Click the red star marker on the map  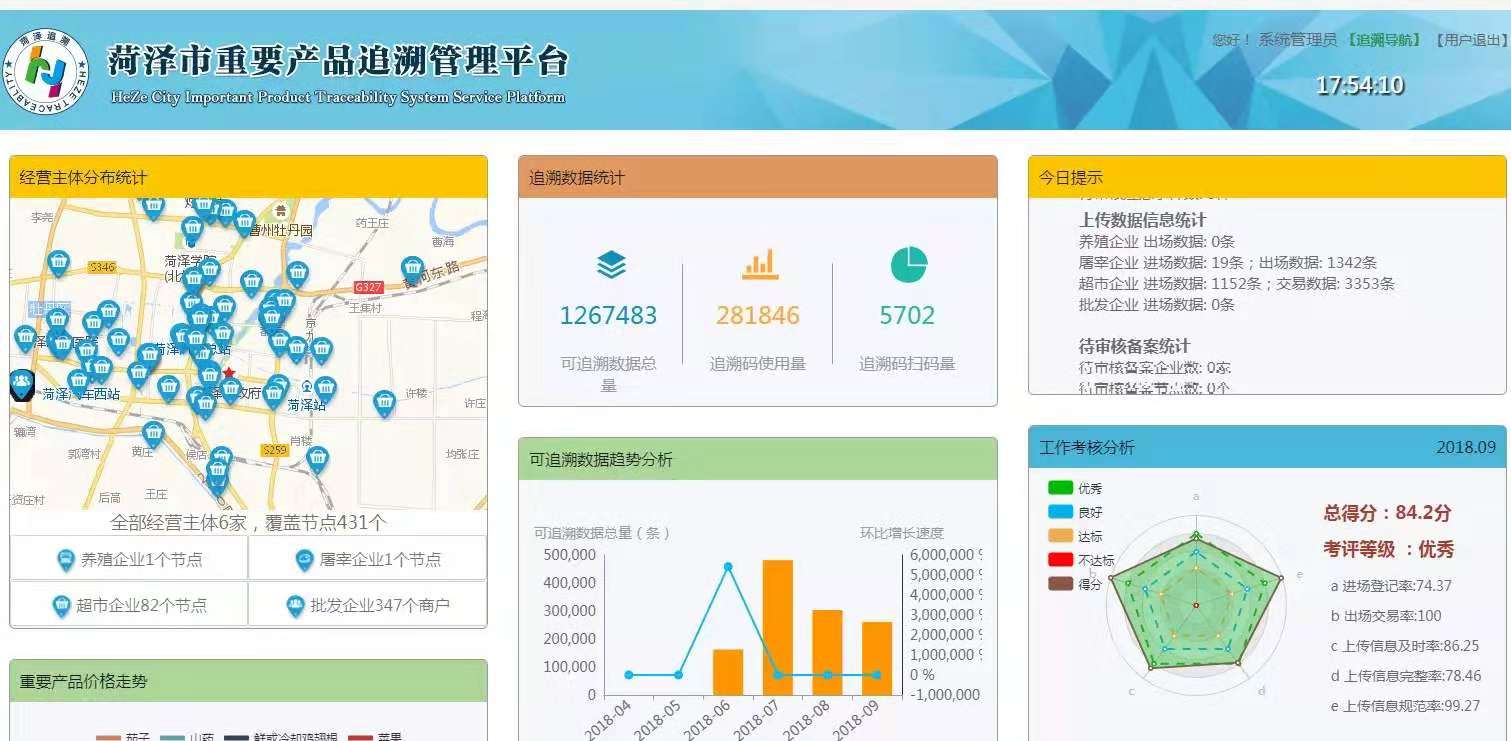[x=228, y=373]
